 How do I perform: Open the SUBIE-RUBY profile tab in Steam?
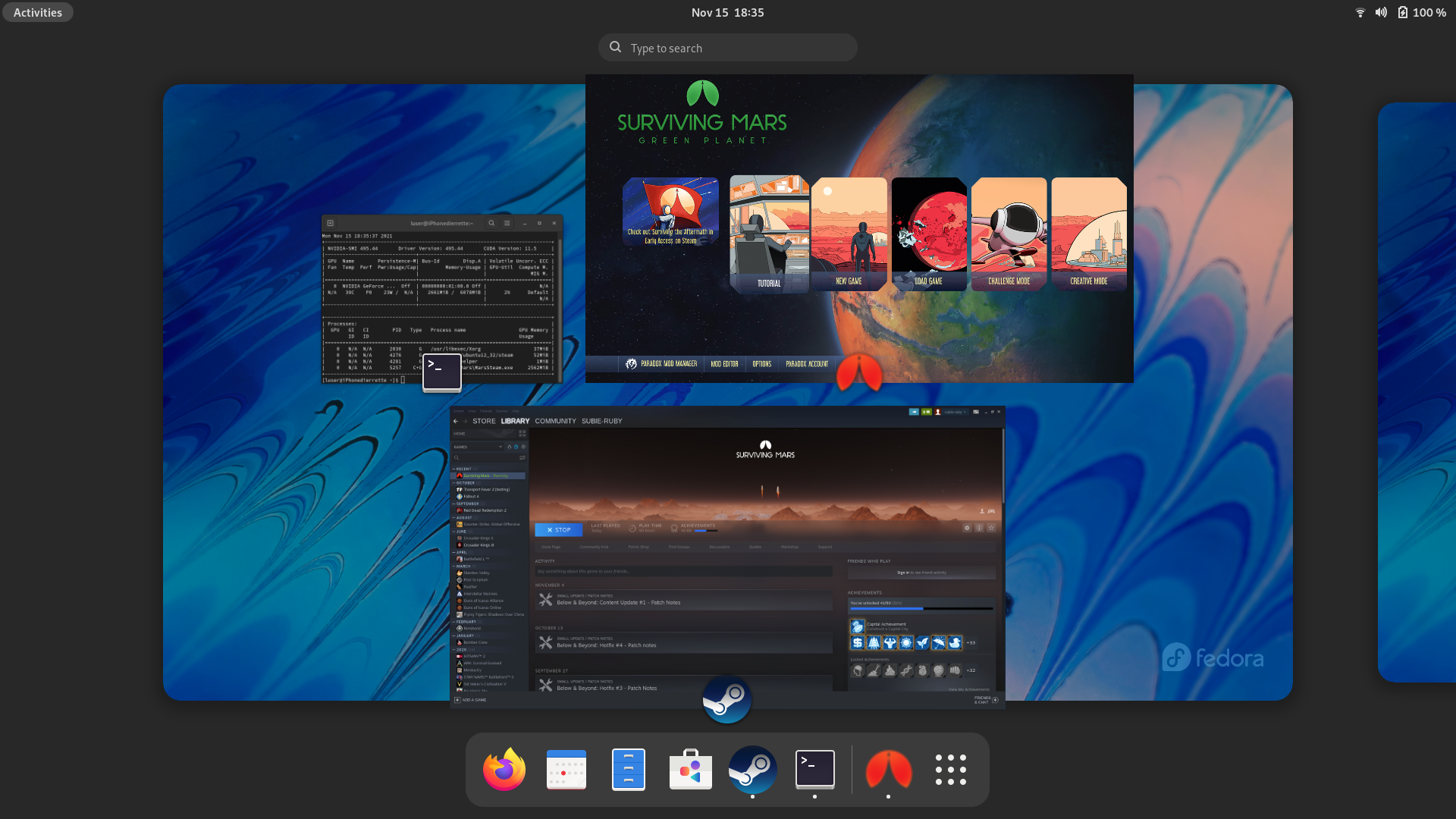(x=601, y=421)
